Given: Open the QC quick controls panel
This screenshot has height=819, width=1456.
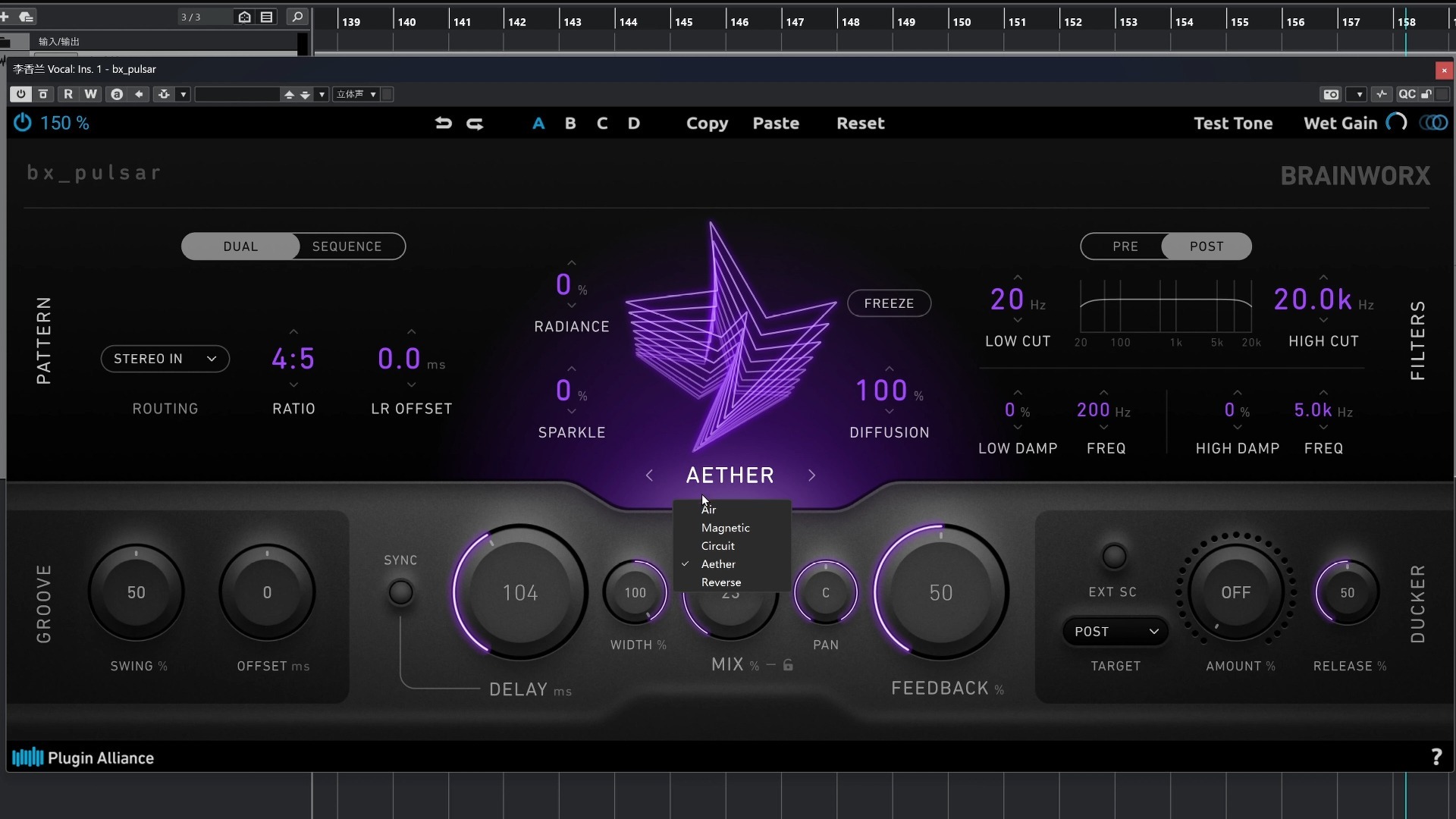Looking at the screenshot, I should tap(1408, 94).
